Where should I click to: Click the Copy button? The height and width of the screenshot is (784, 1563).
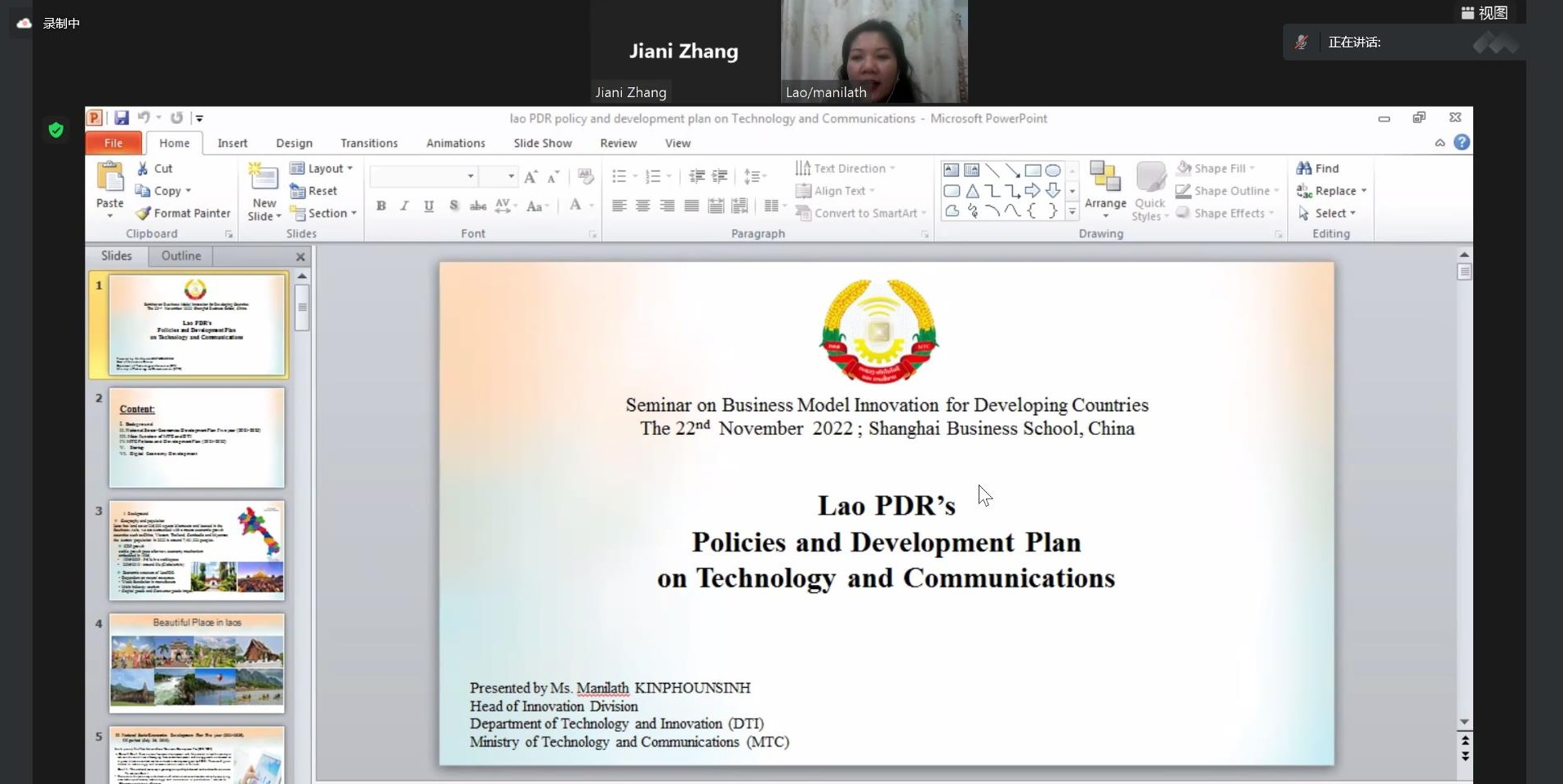click(163, 191)
